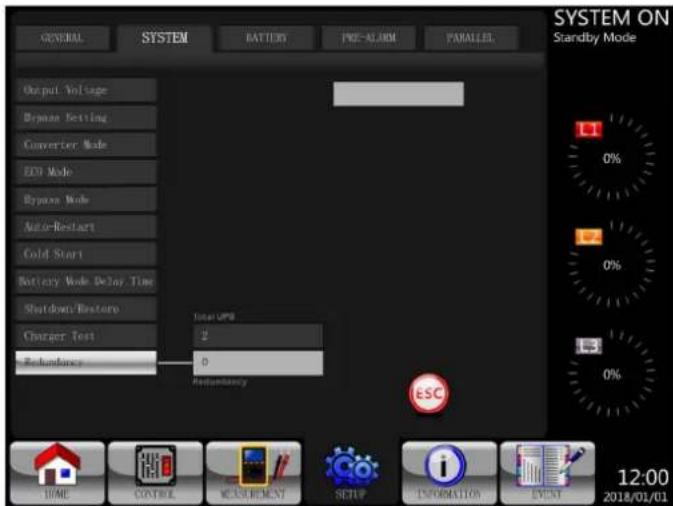673x506 pixels.
Task: Open Bypass Setting option
Action: [x=86, y=118]
